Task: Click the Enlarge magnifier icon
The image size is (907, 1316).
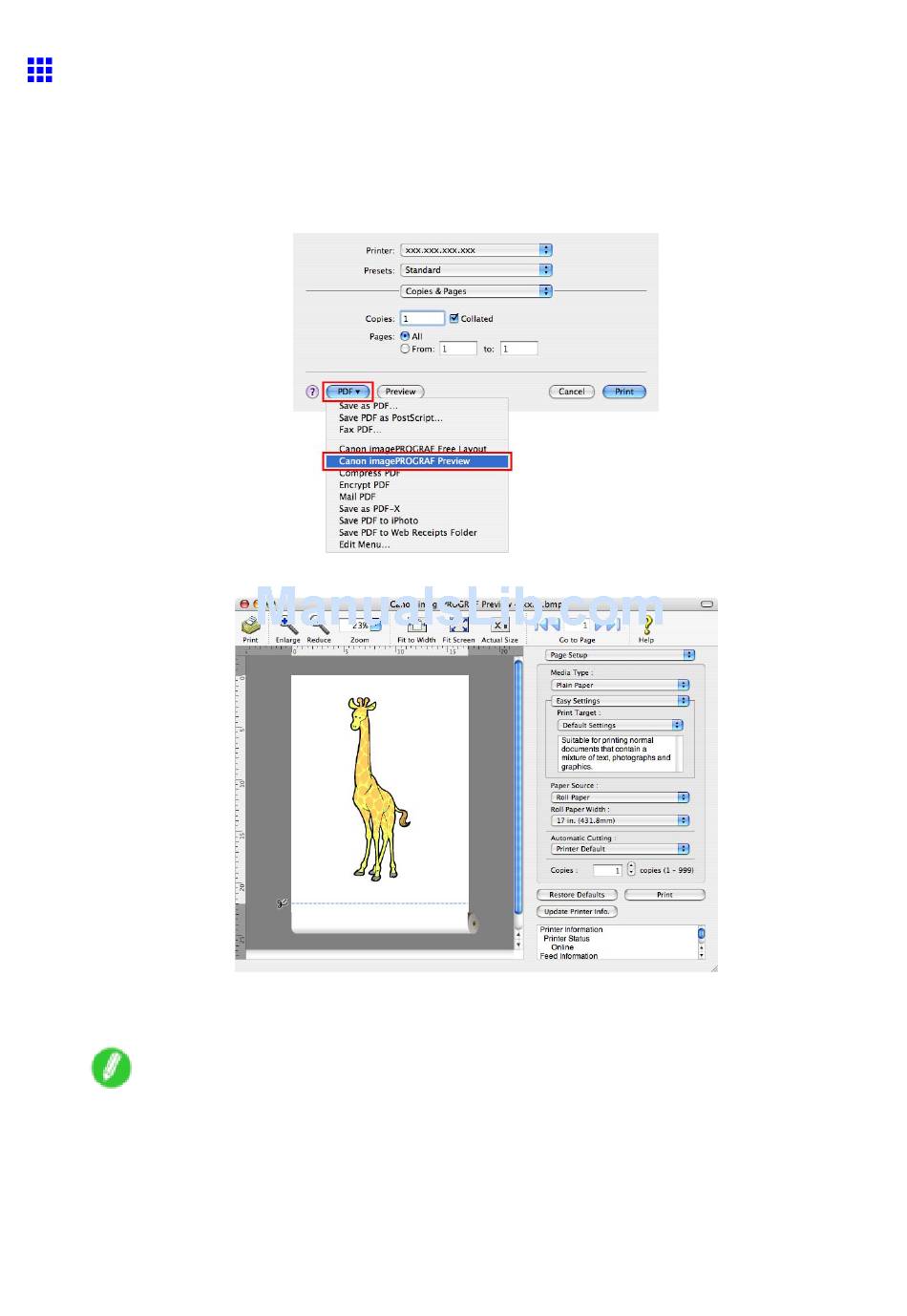Action: click(x=287, y=625)
